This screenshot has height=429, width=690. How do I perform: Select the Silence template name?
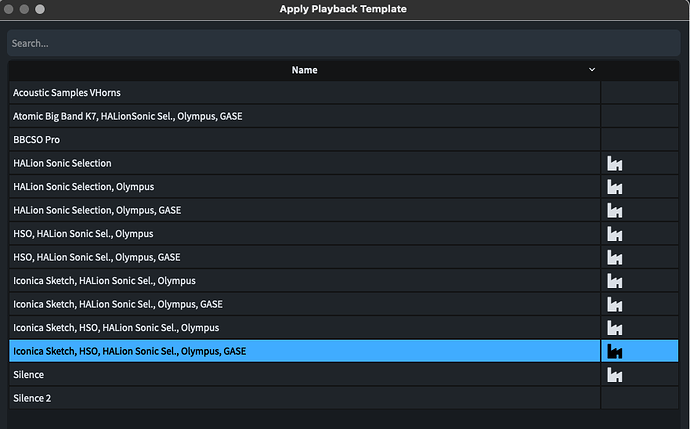(x=28, y=375)
